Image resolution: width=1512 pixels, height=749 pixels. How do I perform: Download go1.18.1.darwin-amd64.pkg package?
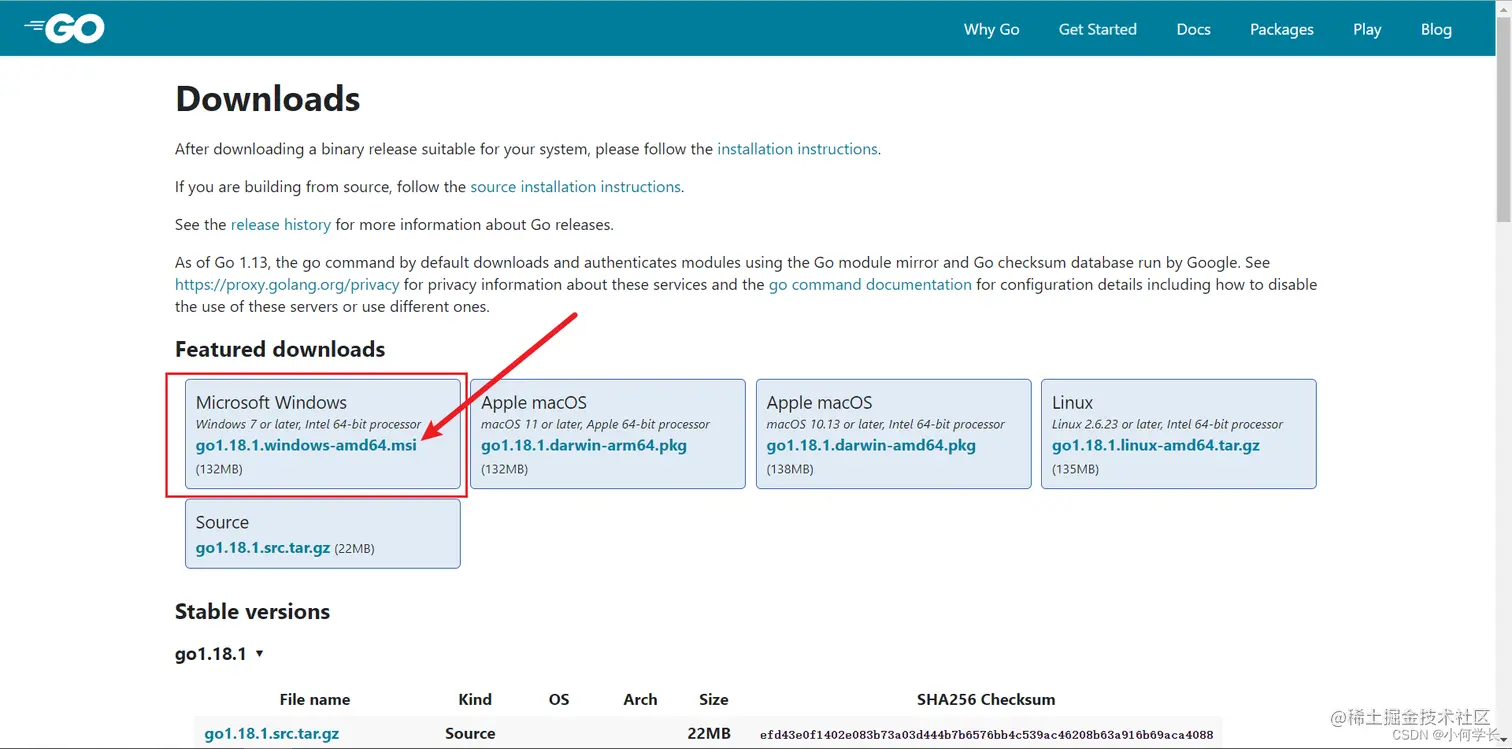click(x=871, y=445)
